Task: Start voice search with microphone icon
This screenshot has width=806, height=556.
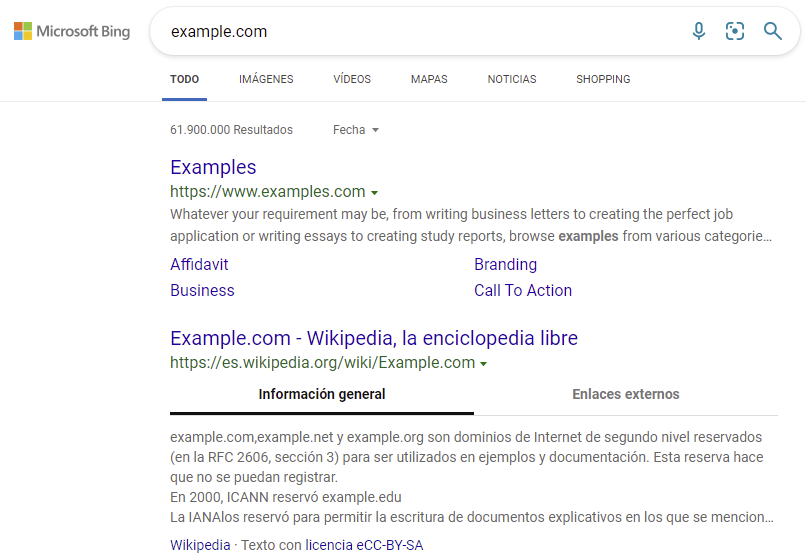Action: pos(699,31)
